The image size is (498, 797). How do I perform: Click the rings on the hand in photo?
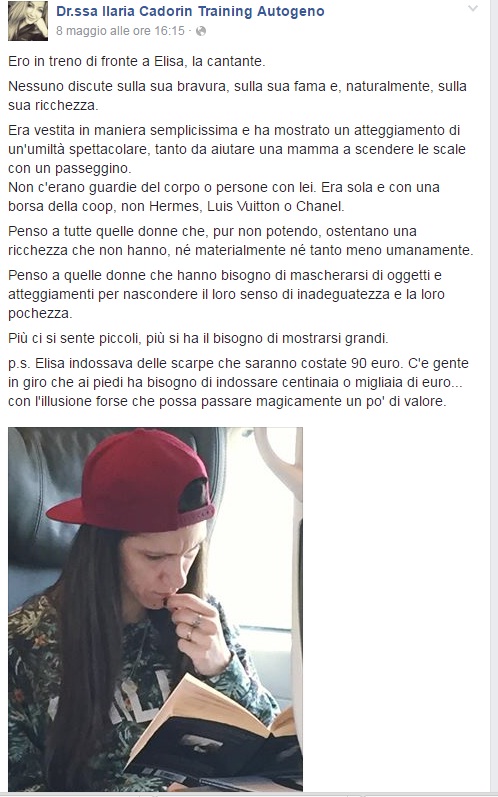pyautogui.click(x=193, y=627)
